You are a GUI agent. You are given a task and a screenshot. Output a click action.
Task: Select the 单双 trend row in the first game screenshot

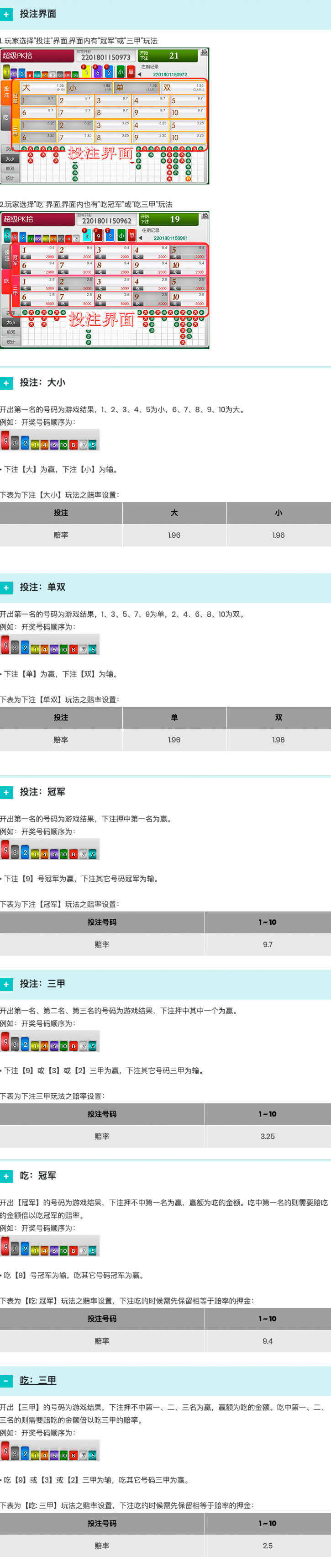tap(11, 169)
